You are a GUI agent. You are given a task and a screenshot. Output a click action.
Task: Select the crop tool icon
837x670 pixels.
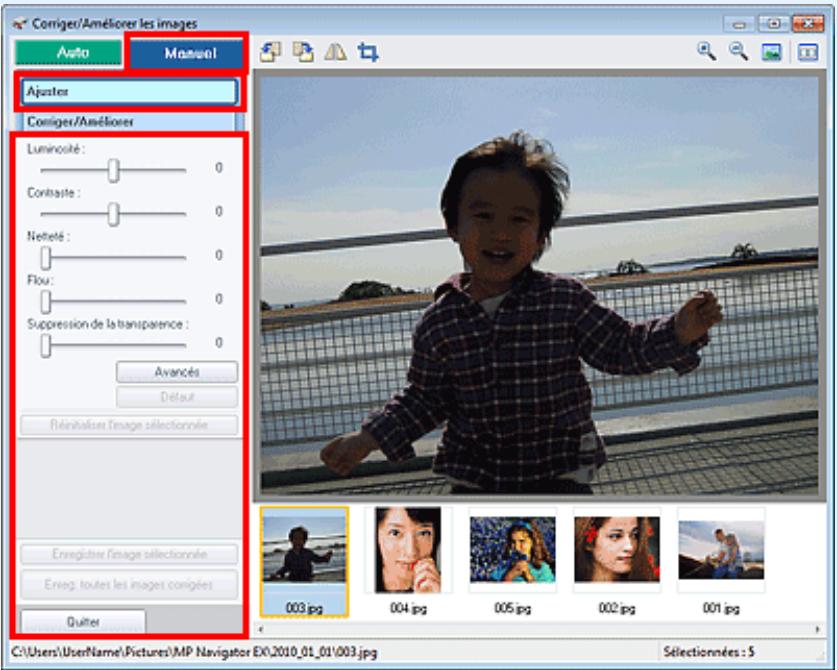click(x=368, y=52)
